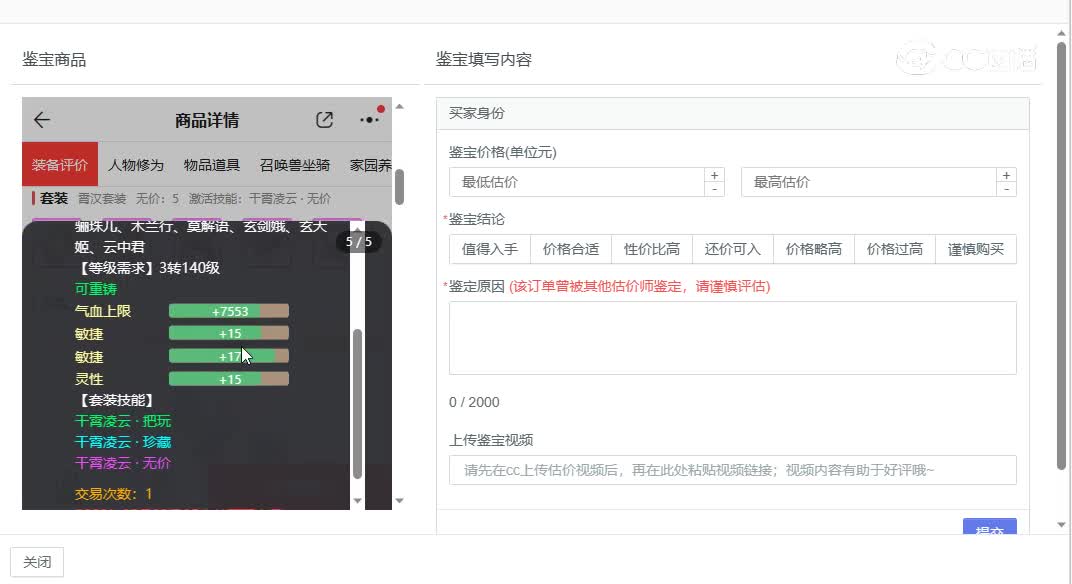Decrease 最低估价 with the minus stepper
The width and height of the screenshot is (1072, 584).
pyautogui.click(x=714, y=189)
